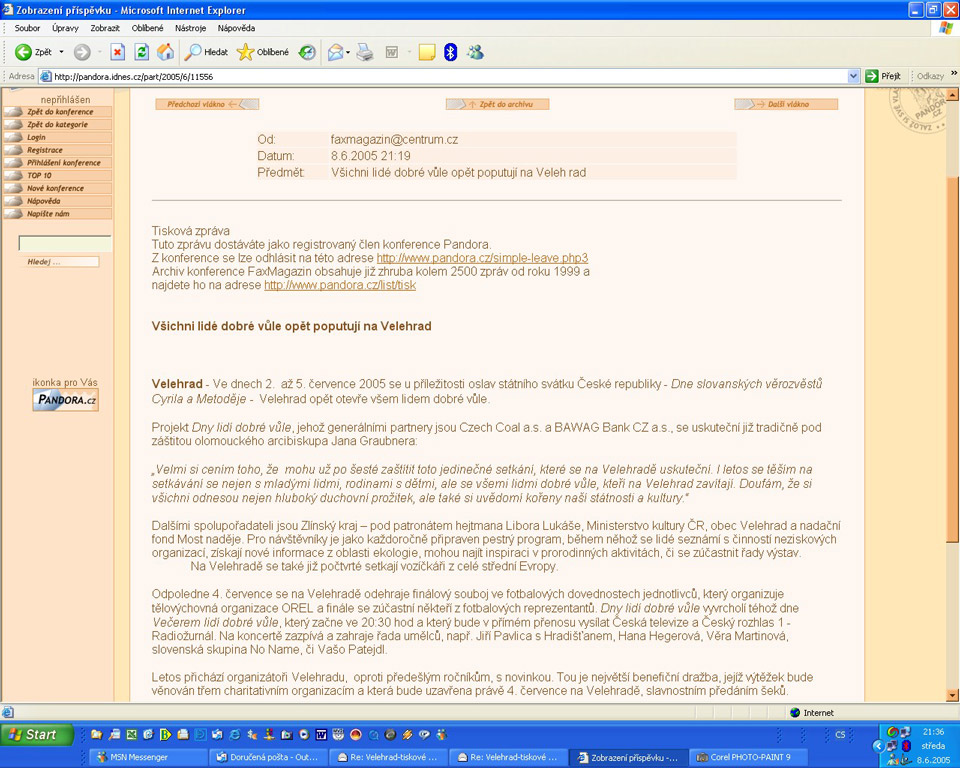Open Přihlášení konference in the sidebar
Viewport: 960px width, 768px height.
[58, 163]
